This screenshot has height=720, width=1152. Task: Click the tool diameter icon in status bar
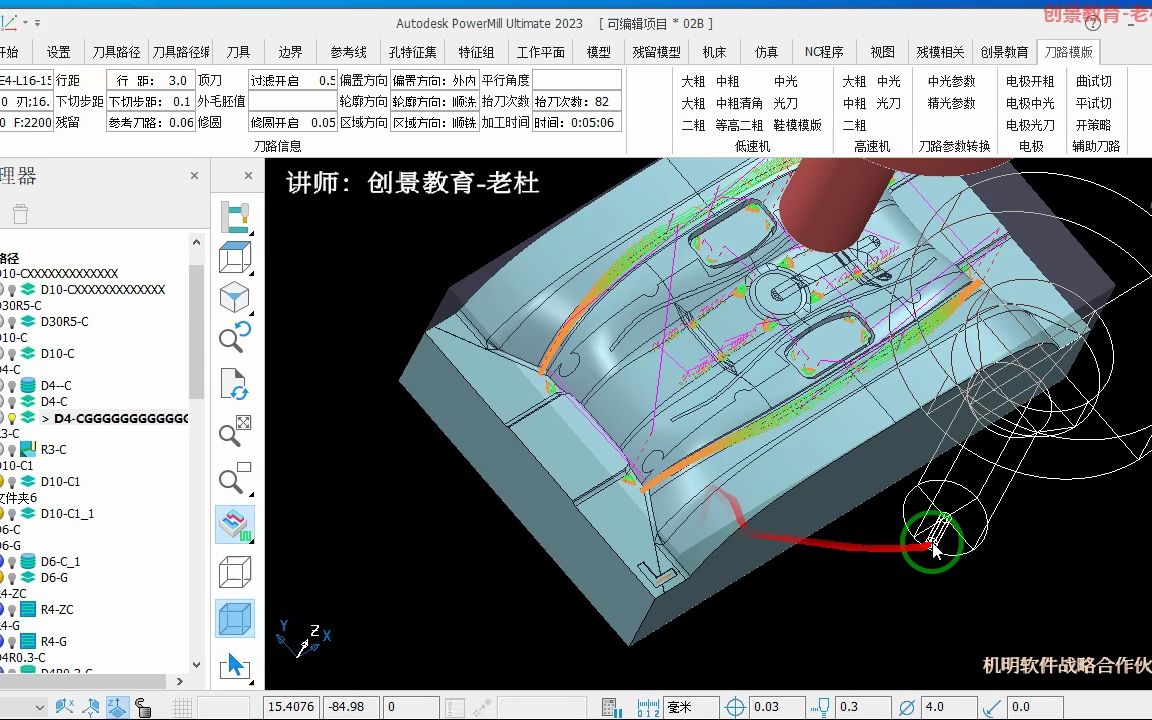[x=907, y=707]
